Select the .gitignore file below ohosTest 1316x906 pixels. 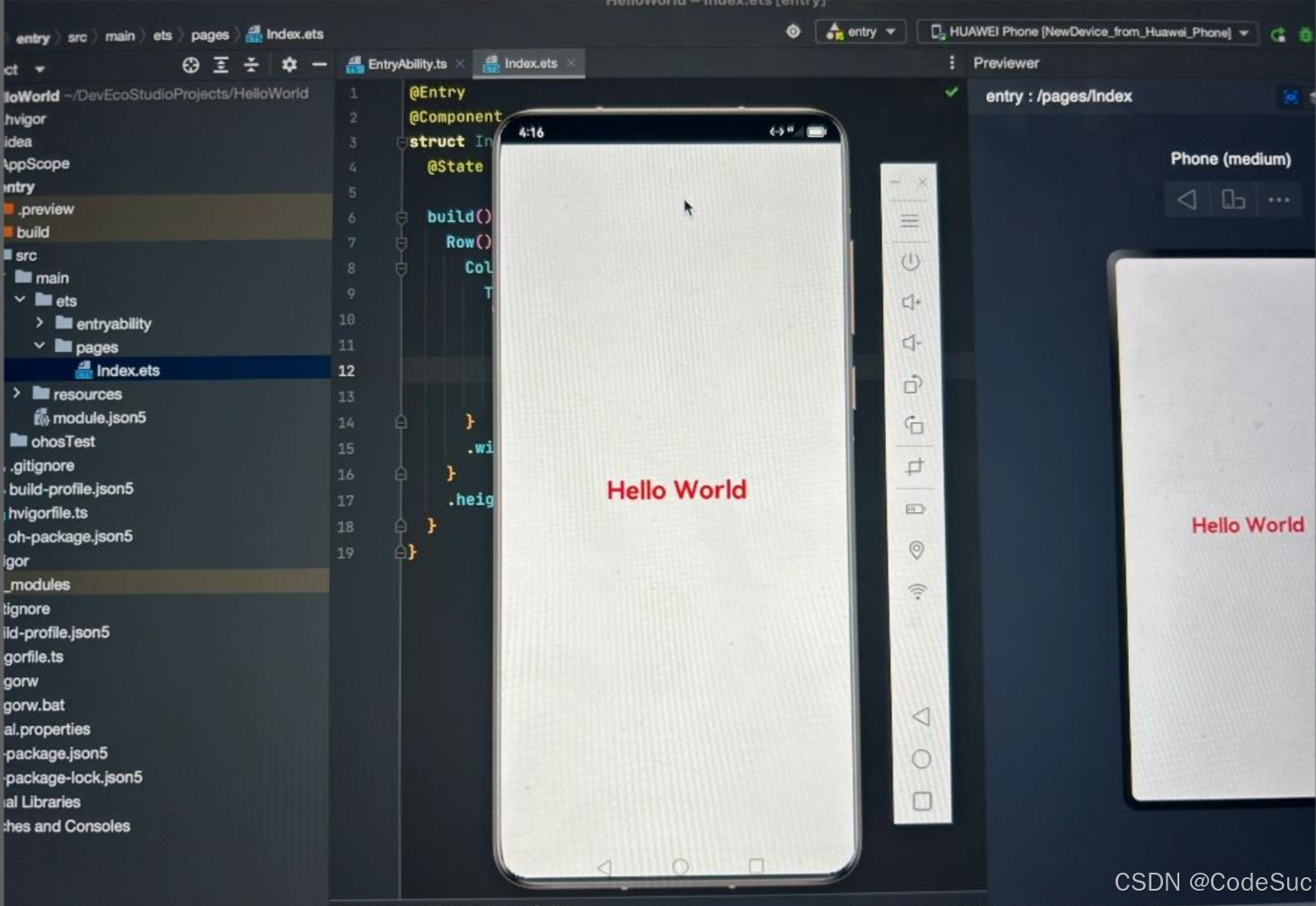pos(43,465)
